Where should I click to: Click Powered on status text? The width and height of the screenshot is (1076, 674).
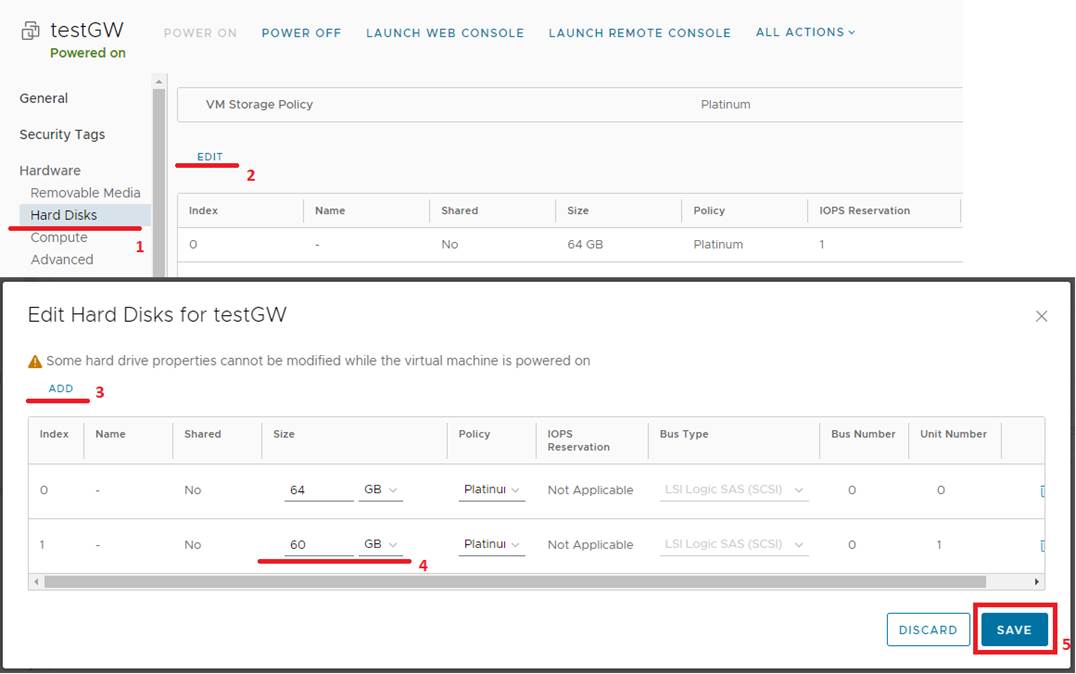click(88, 53)
